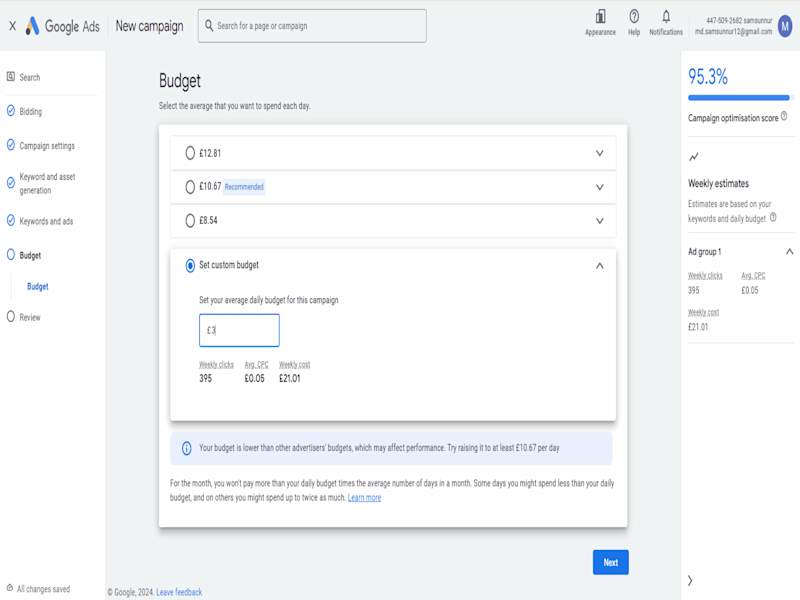The height and width of the screenshot is (600, 800).
Task: Click the account avatar M
Action: tap(785, 26)
